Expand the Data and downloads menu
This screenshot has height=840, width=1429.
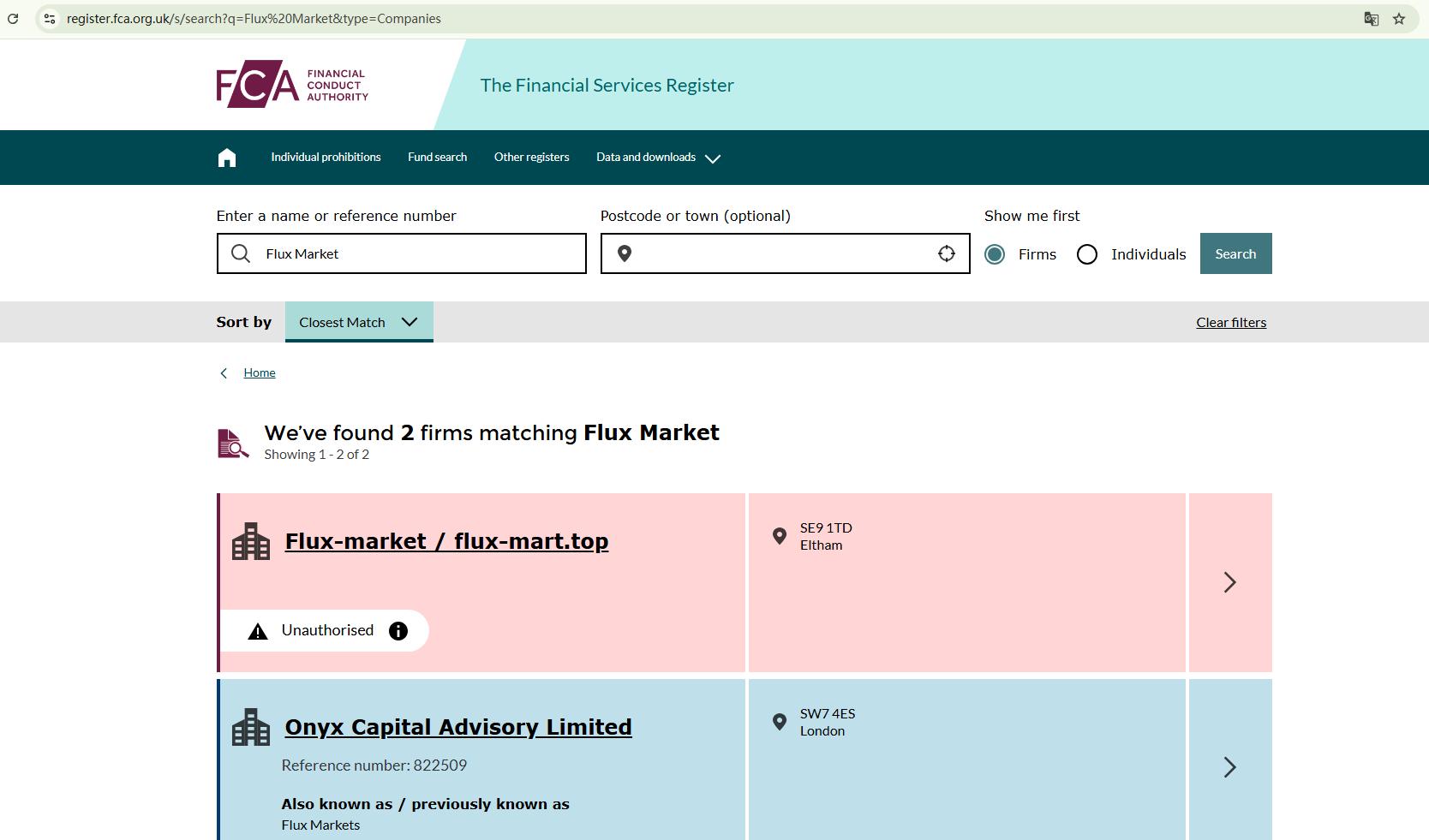click(x=658, y=158)
